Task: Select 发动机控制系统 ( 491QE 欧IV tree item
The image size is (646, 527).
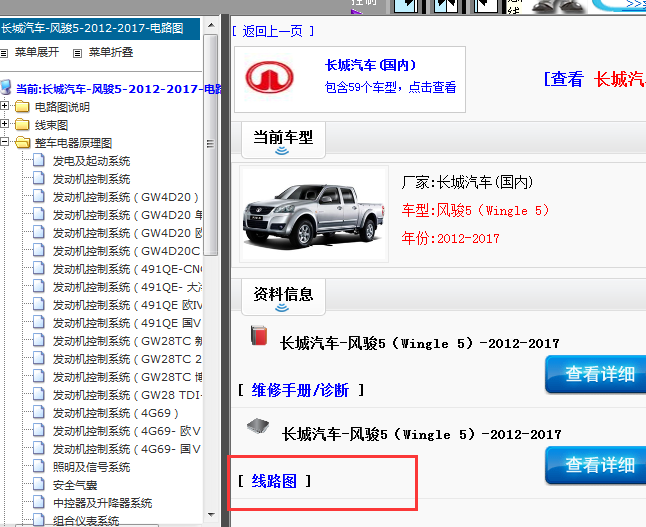Action: click(x=127, y=305)
